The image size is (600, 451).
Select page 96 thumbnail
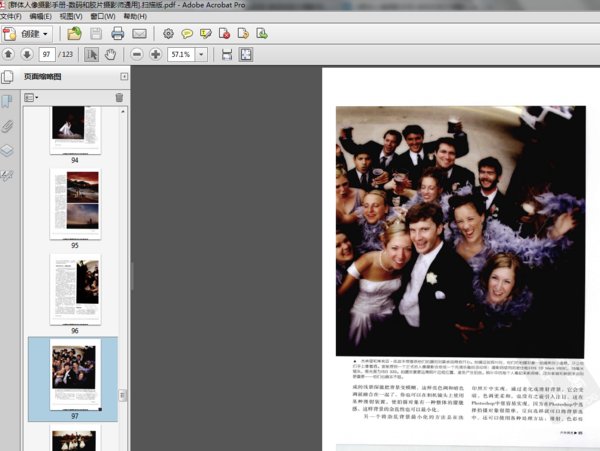pos(75,289)
